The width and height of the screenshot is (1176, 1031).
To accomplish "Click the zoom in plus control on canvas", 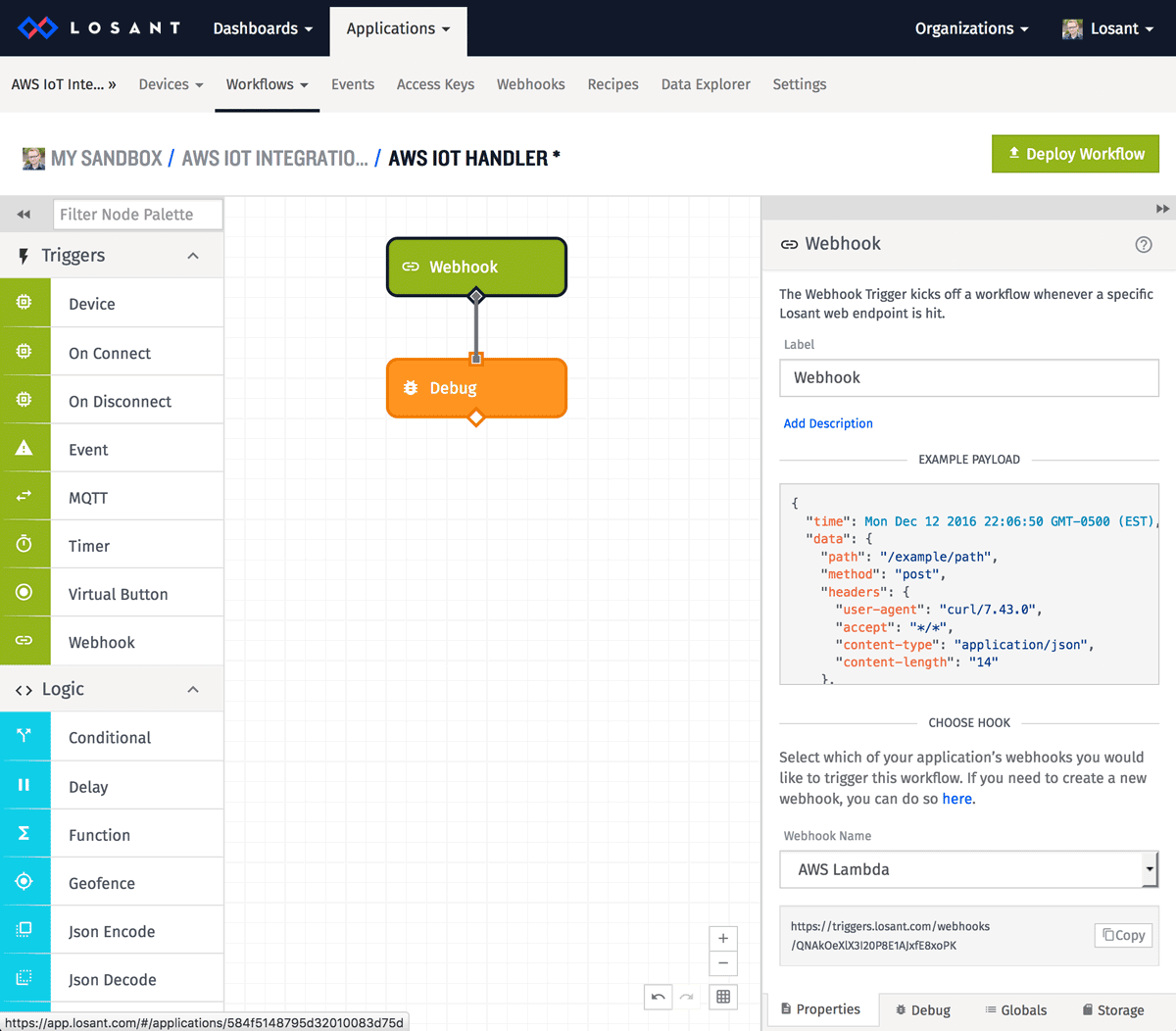I will pos(722,938).
